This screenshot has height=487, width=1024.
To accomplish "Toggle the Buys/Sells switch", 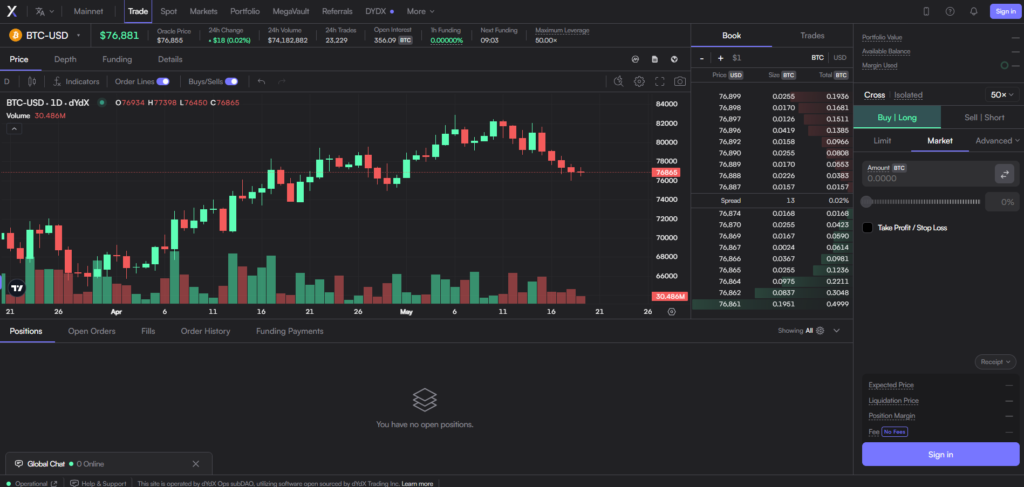I will (231, 82).
